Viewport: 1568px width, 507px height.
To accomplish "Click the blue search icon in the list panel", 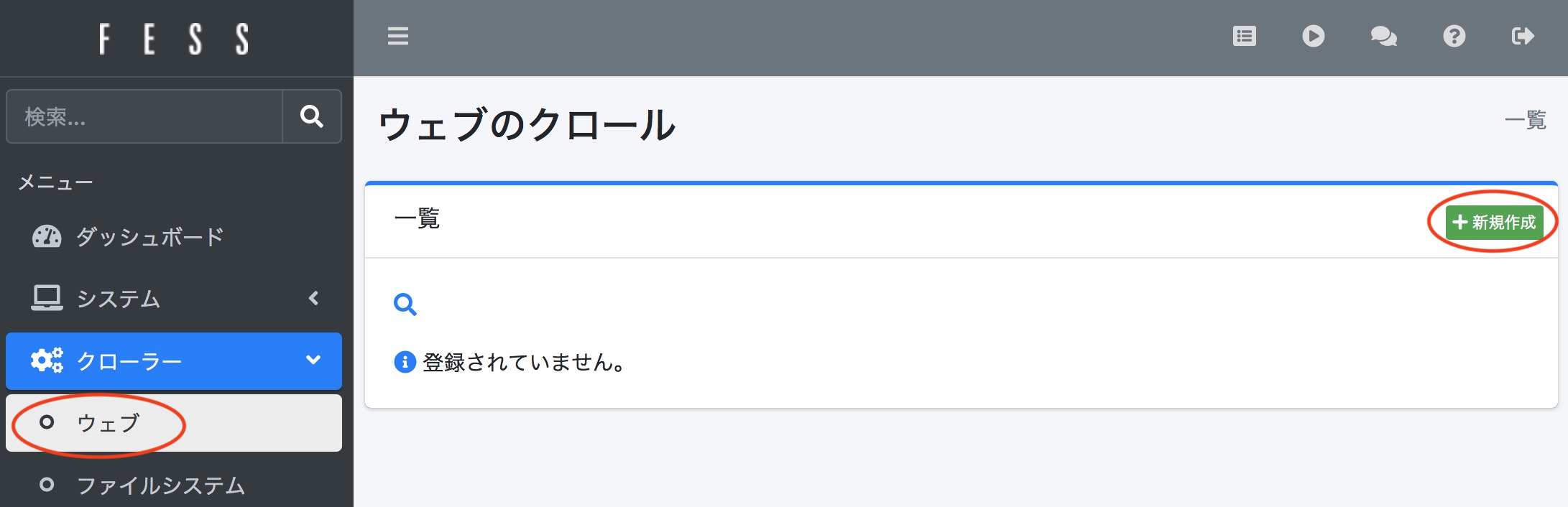I will [x=405, y=304].
